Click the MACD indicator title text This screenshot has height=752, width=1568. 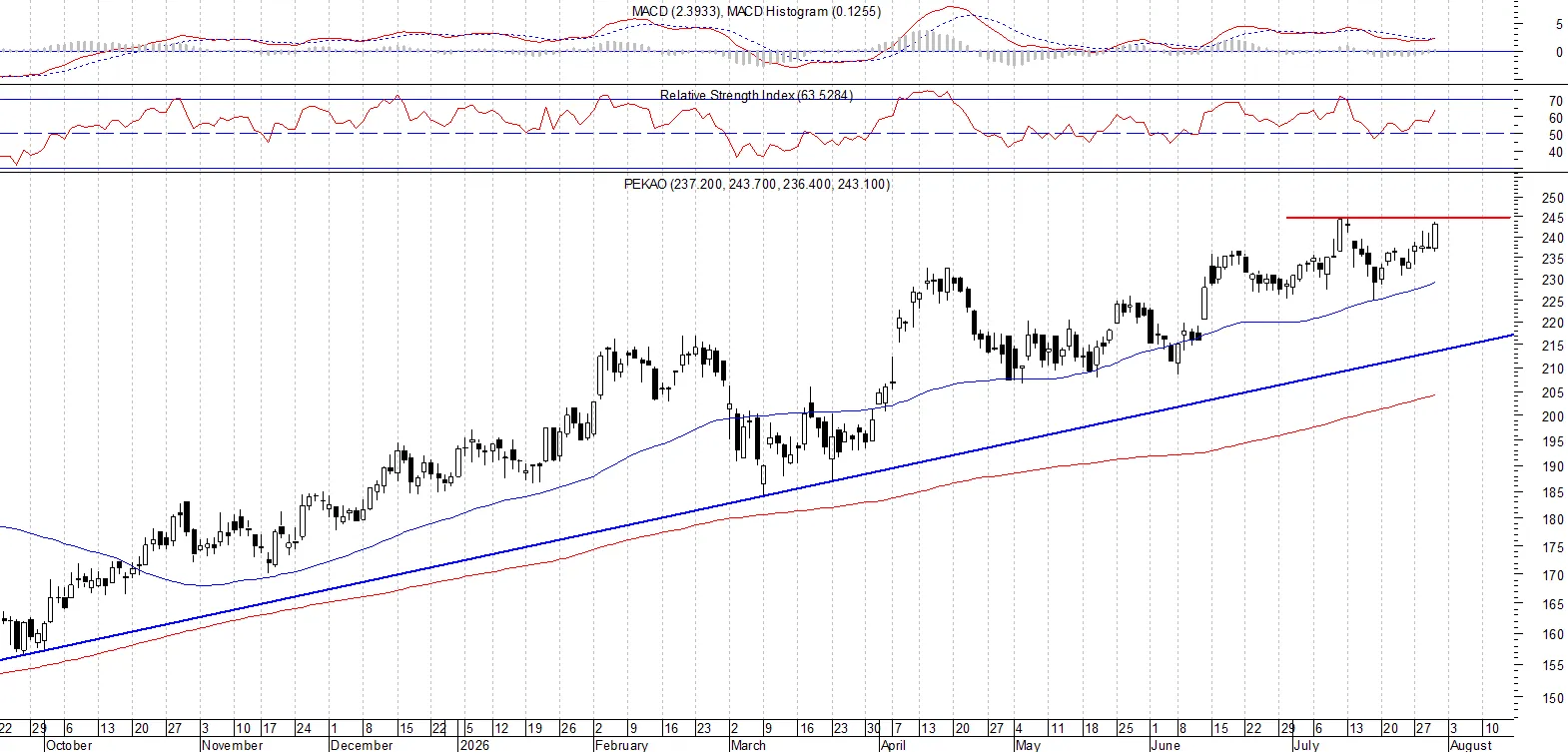click(756, 11)
